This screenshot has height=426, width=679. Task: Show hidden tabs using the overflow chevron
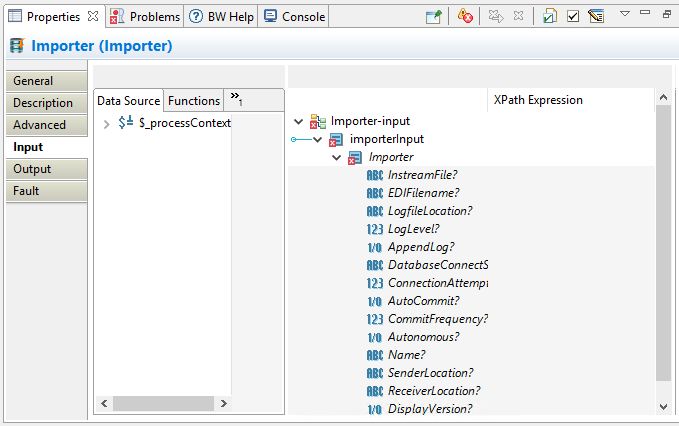pos(237,99)
